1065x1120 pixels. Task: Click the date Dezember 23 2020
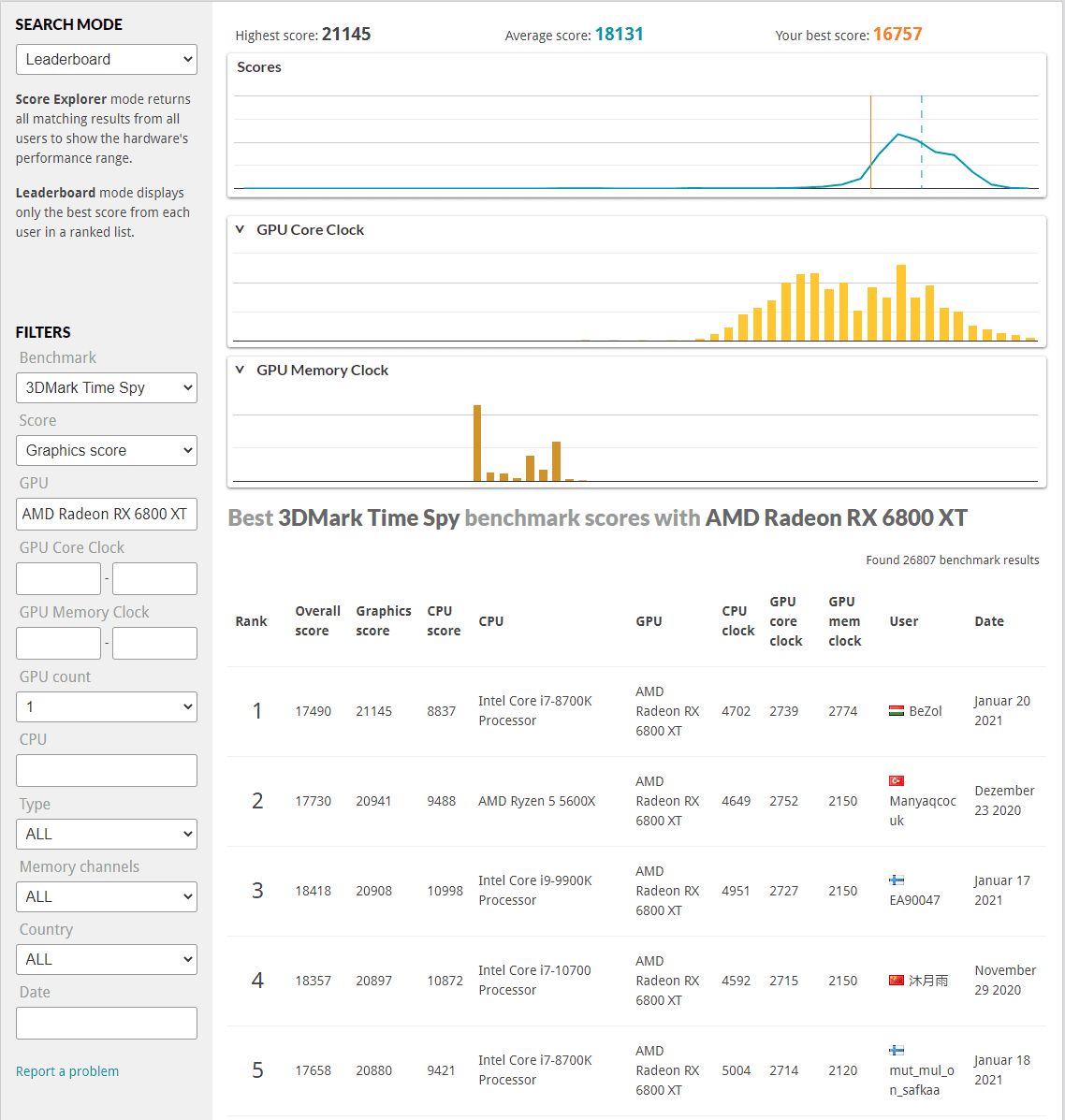click(1004, 801)
